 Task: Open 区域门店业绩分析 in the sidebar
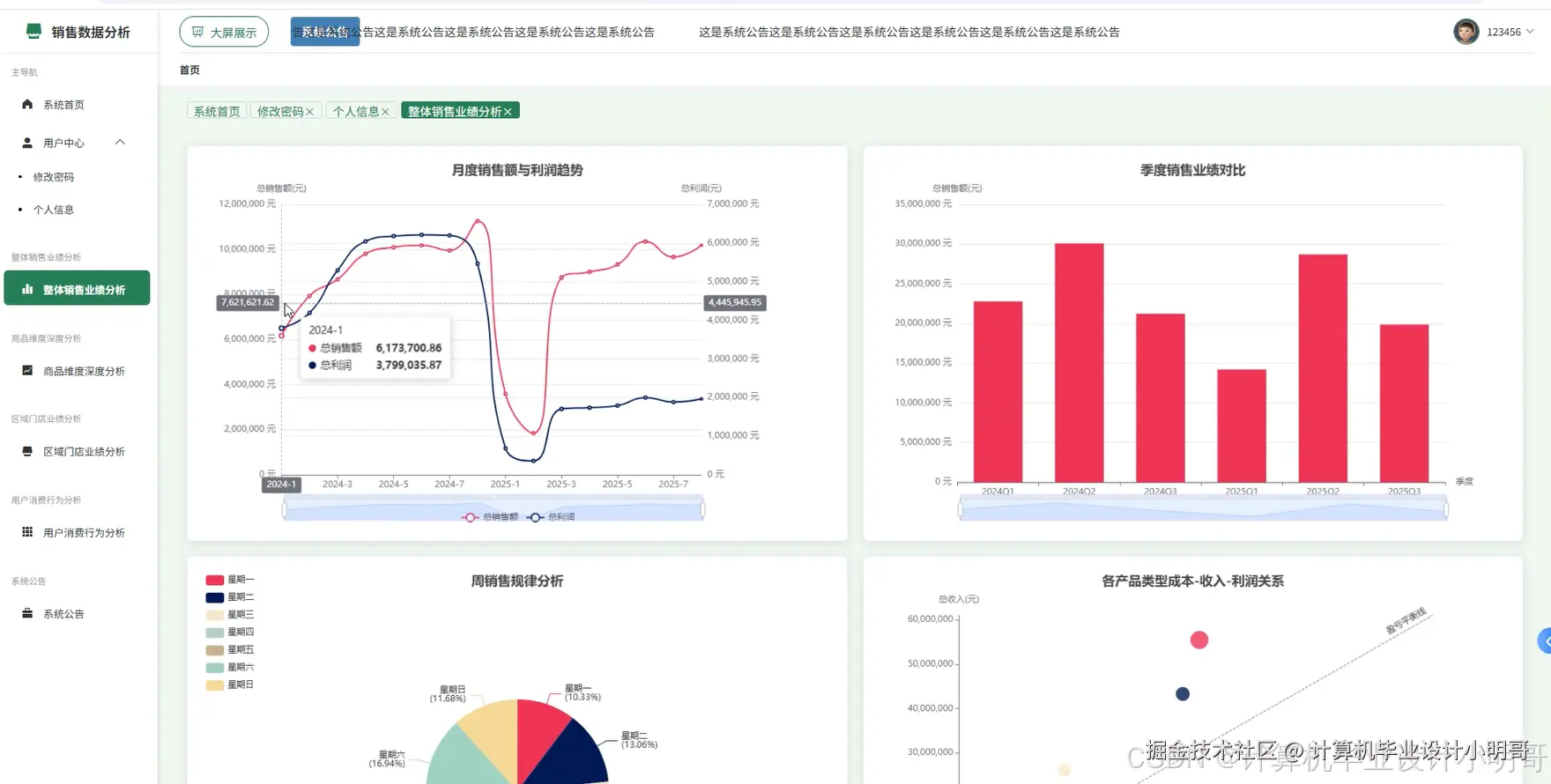77,452
